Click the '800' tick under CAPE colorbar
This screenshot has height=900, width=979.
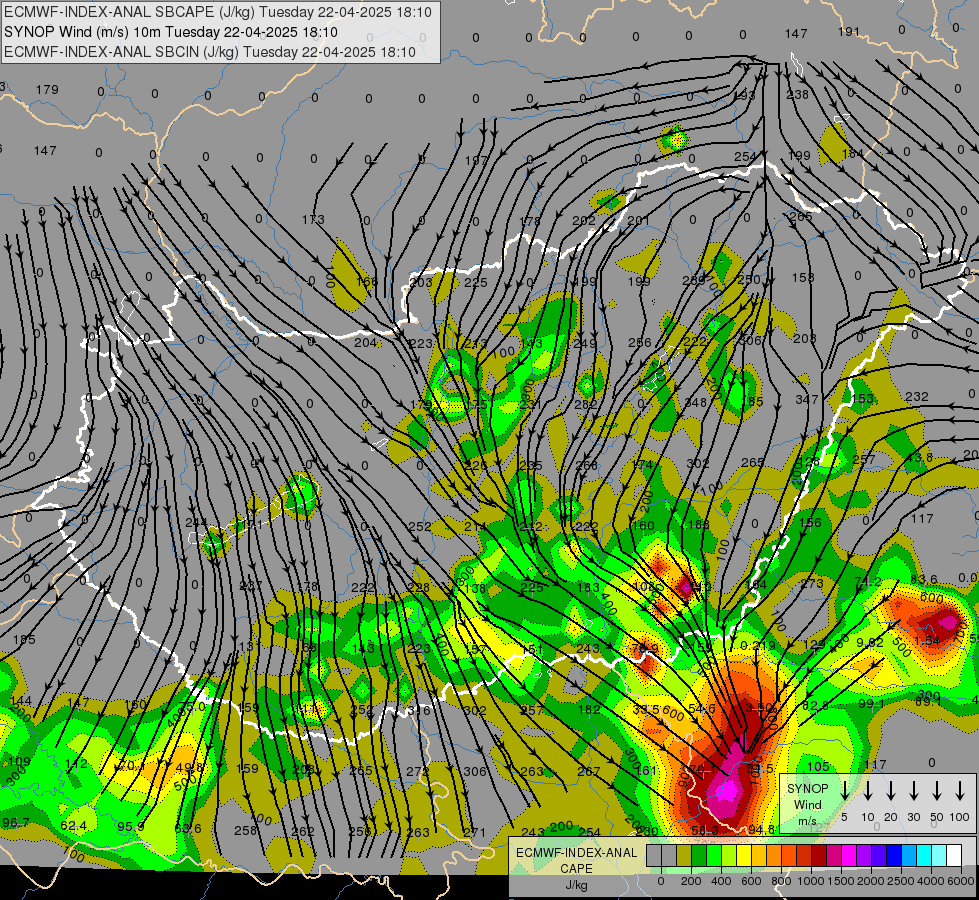point(781,881)
